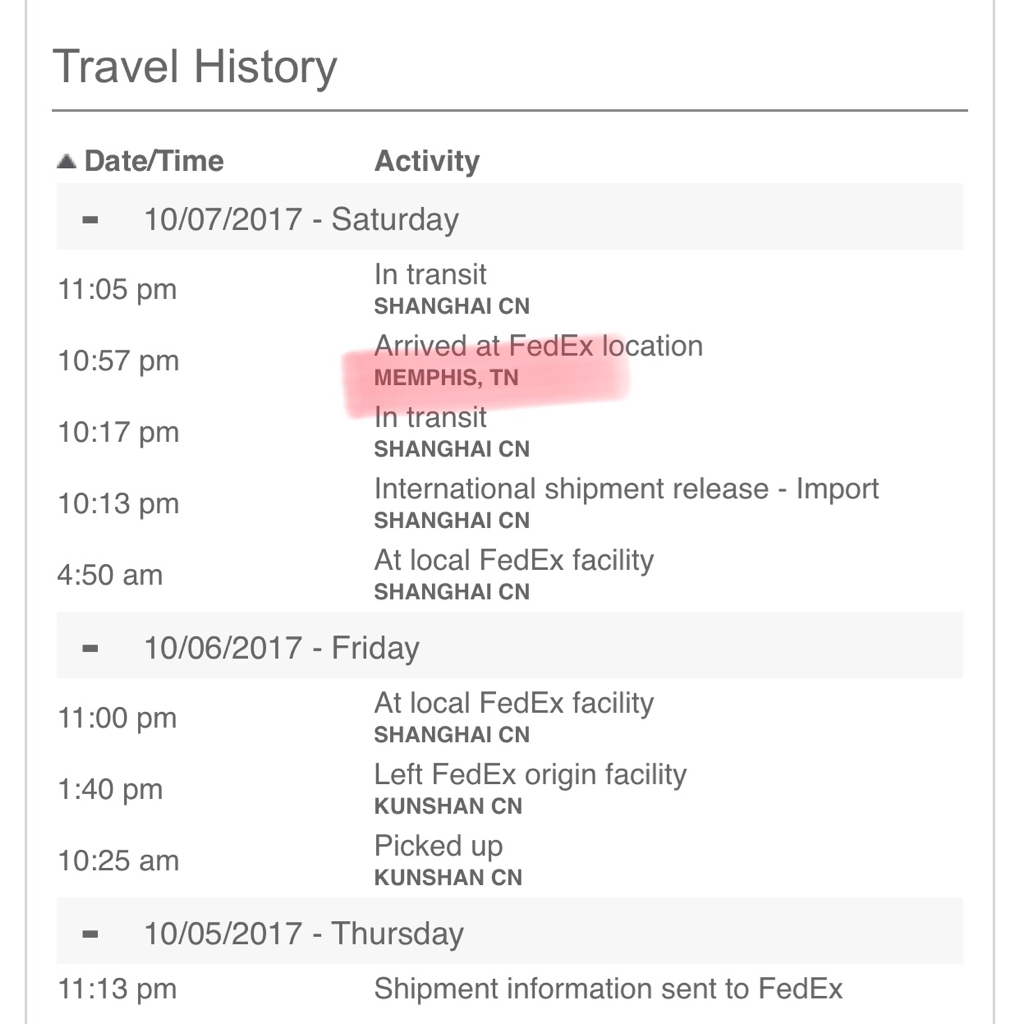Click the 10/07/2017 - Saturday date row
Screen dimensions: 1019x1024
[510, 217]
